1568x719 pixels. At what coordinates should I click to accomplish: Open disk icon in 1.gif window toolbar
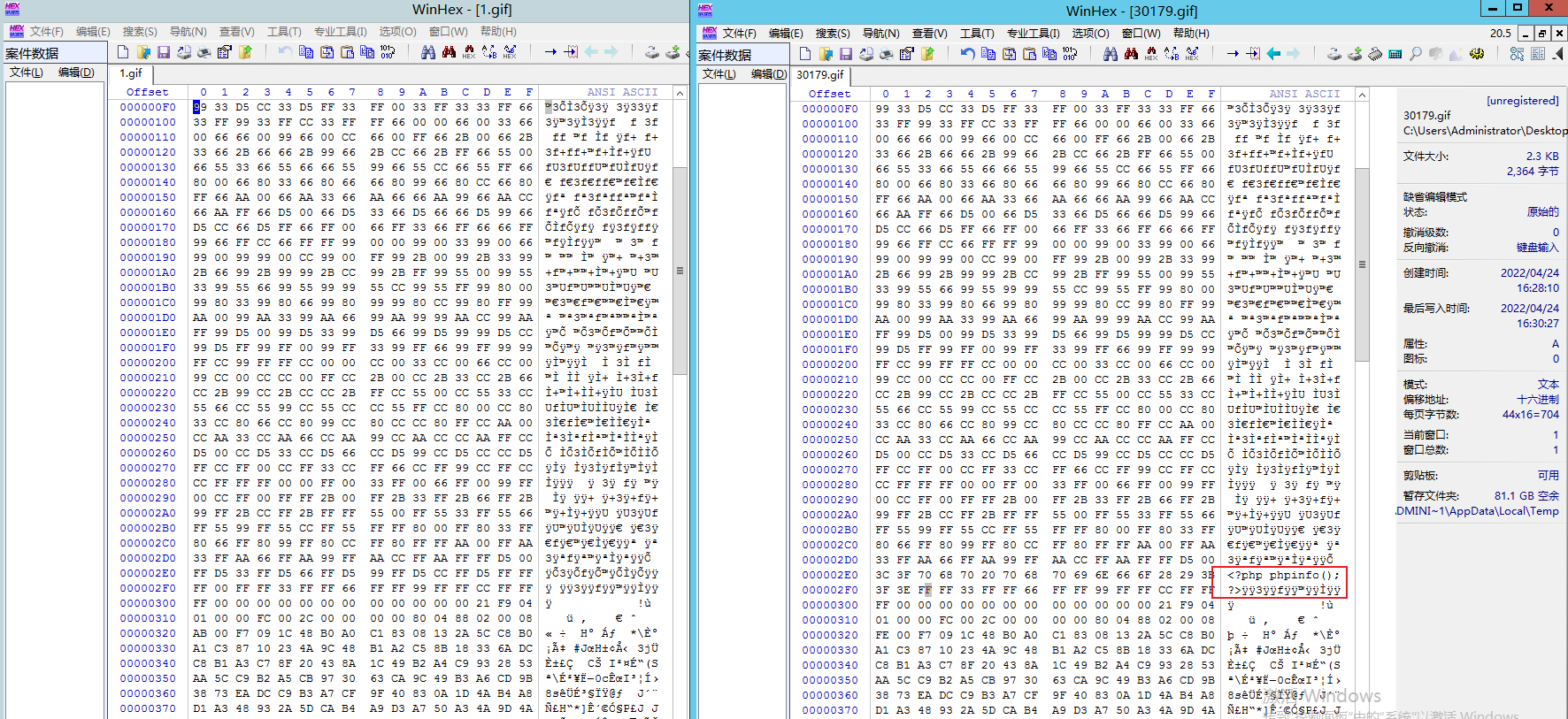pyautogui.click(x=652, y=52)
